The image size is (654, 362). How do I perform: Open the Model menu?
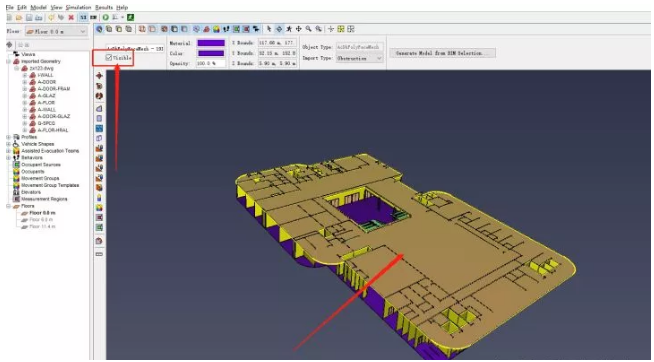pyautogui.click(x=39, y=8)
